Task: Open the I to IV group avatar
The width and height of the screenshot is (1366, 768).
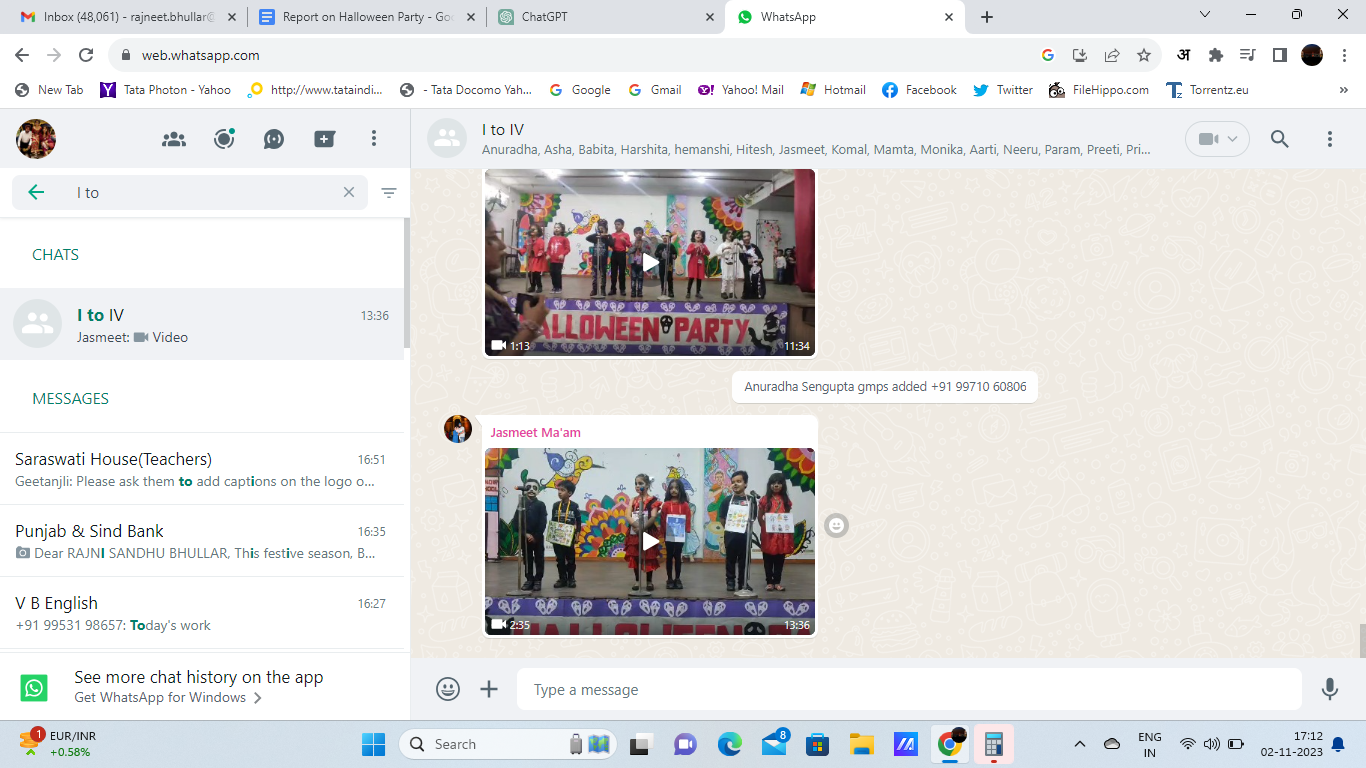Action: tap(447, 139)
